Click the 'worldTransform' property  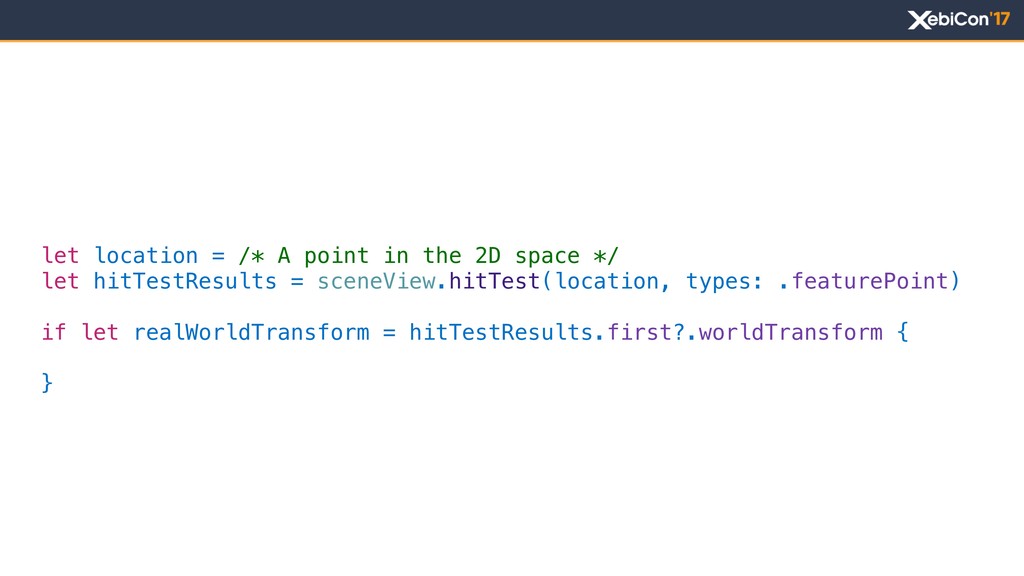pyautogui.click(x=790, y=332)
